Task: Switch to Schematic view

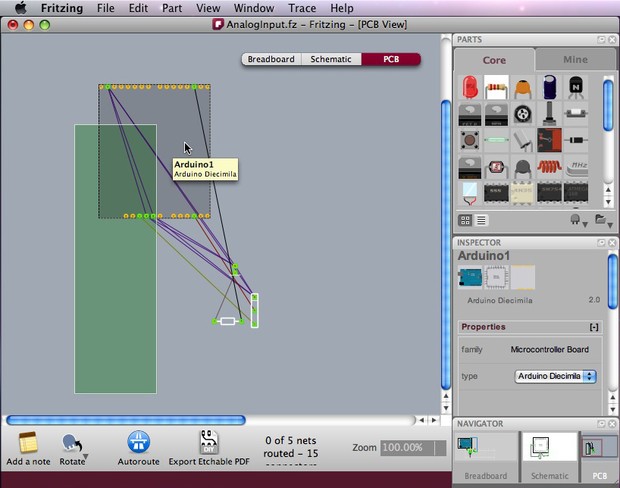Action: coord(331,59)
